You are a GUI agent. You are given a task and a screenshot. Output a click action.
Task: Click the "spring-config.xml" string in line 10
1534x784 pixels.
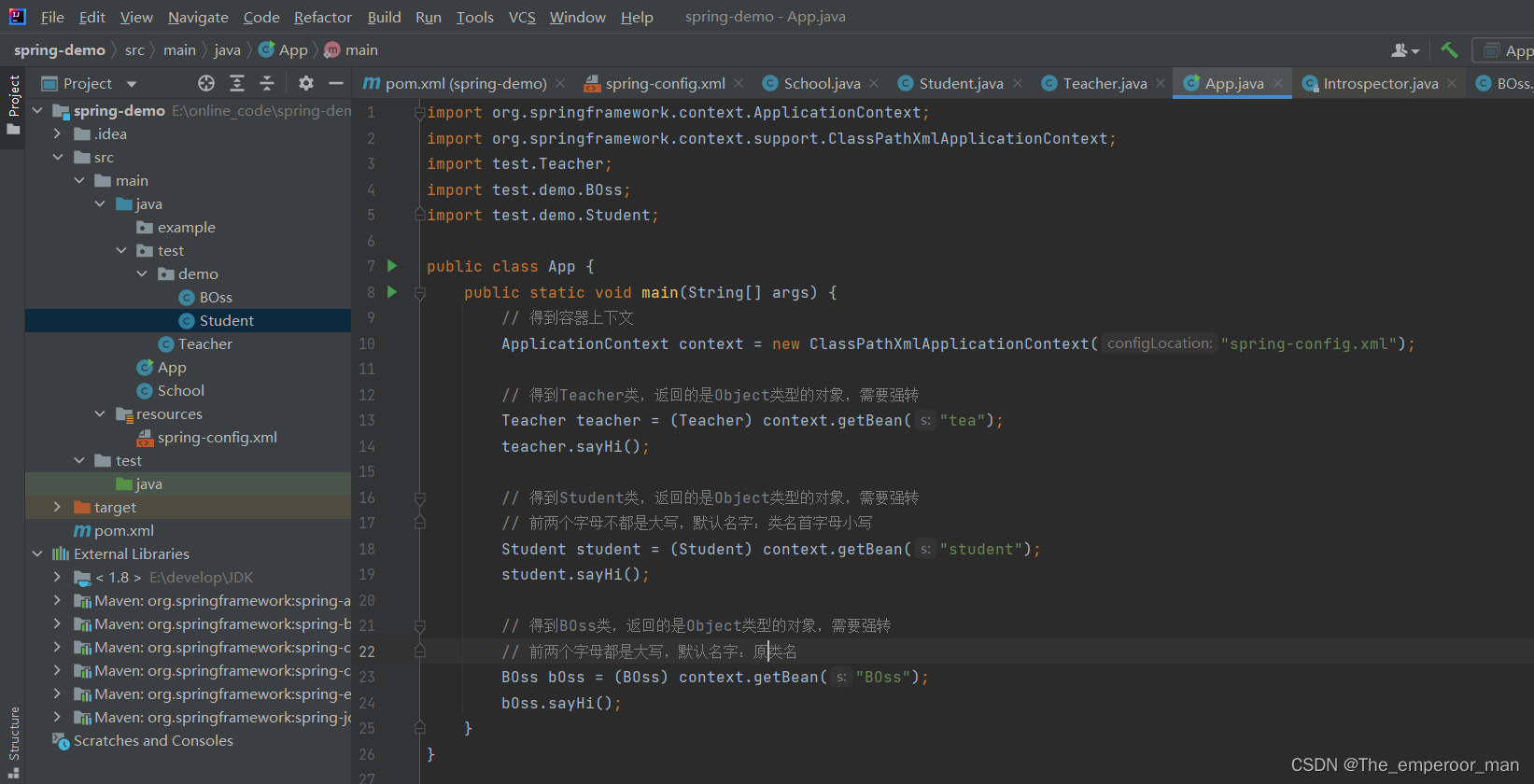tap(1308, 343)
